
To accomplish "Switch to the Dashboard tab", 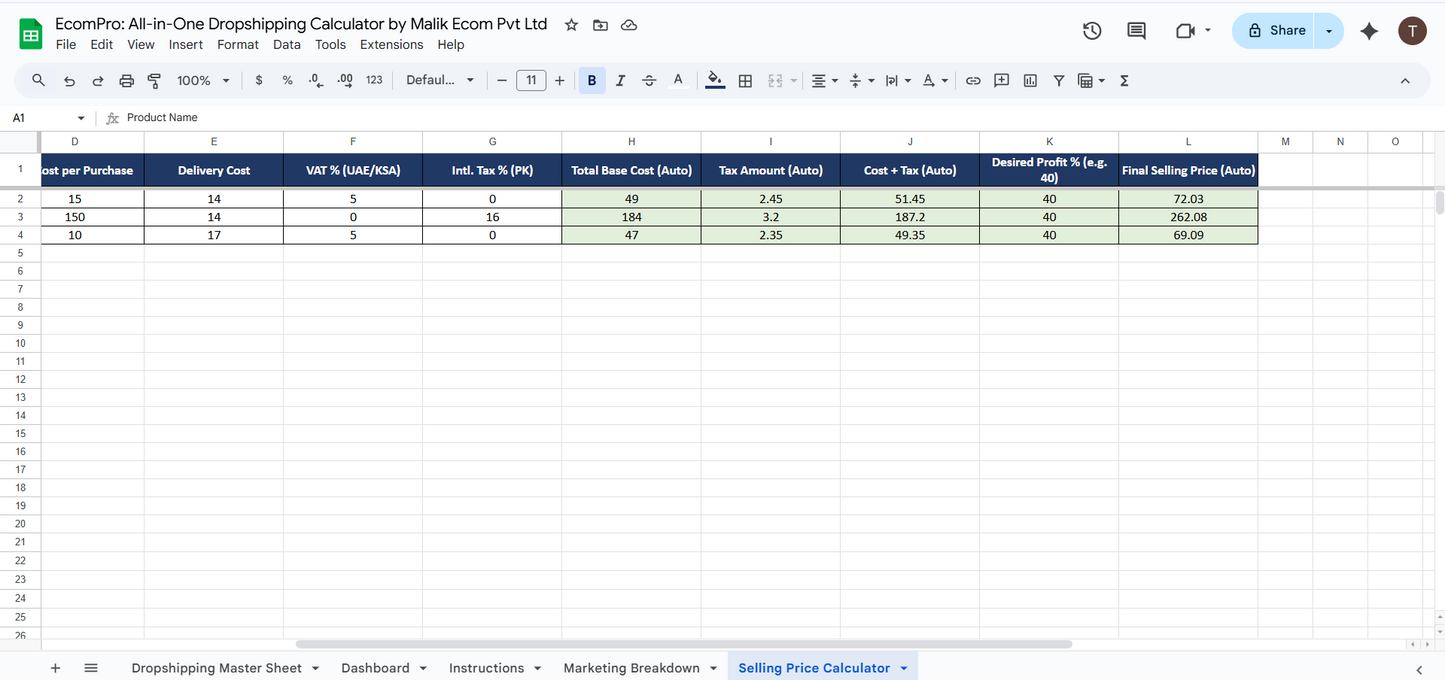I will pos(375,668).
